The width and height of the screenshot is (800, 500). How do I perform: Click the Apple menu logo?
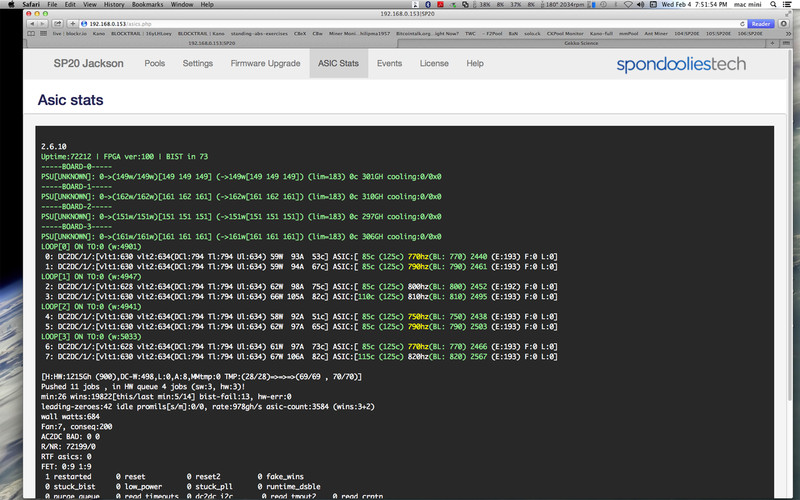(11, 4)
